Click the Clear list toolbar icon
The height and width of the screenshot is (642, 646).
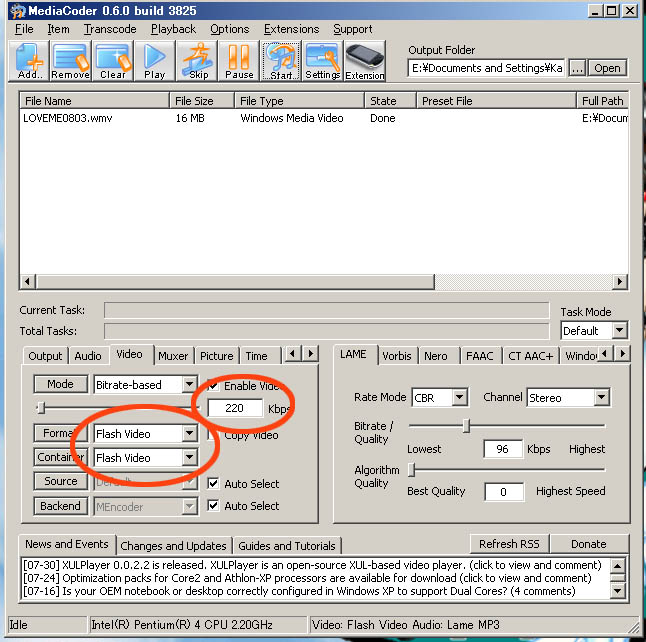click(113, 61)
